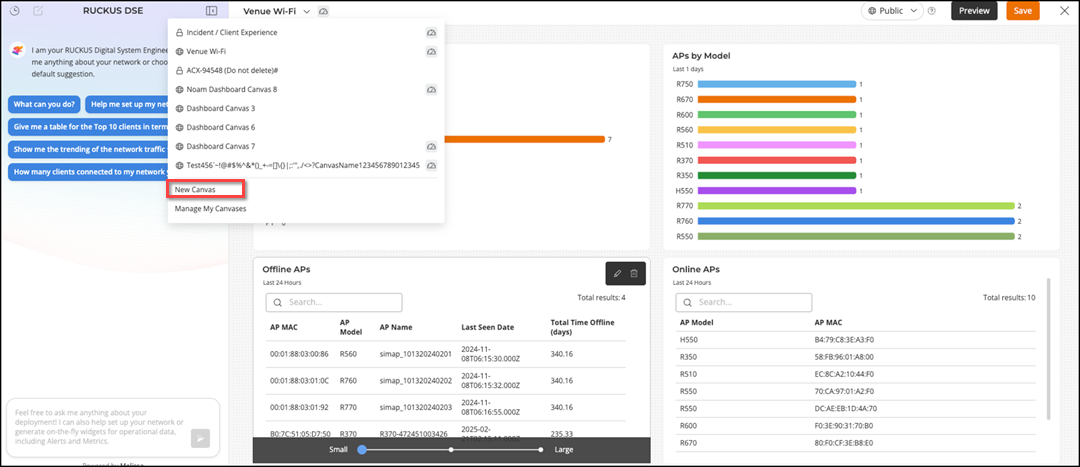
Task: Click the widget size slider handle
Action: 363,450
